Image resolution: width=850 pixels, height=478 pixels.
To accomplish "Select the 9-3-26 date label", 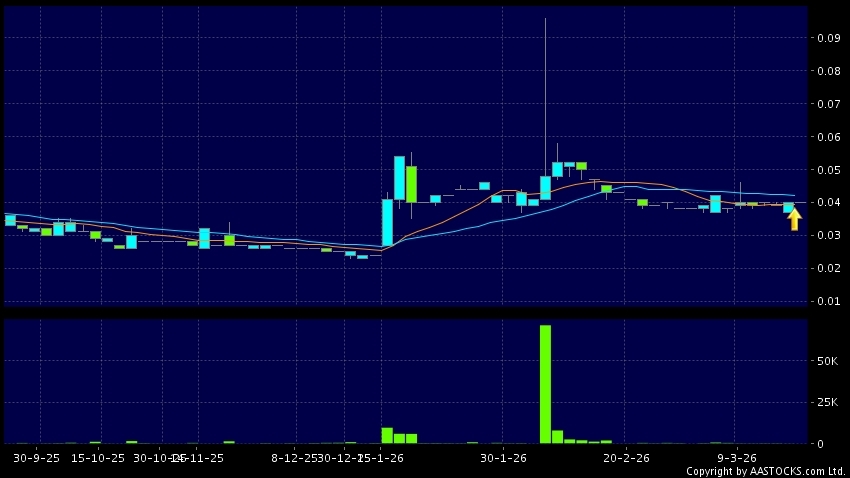I will [x=737, y=456].
